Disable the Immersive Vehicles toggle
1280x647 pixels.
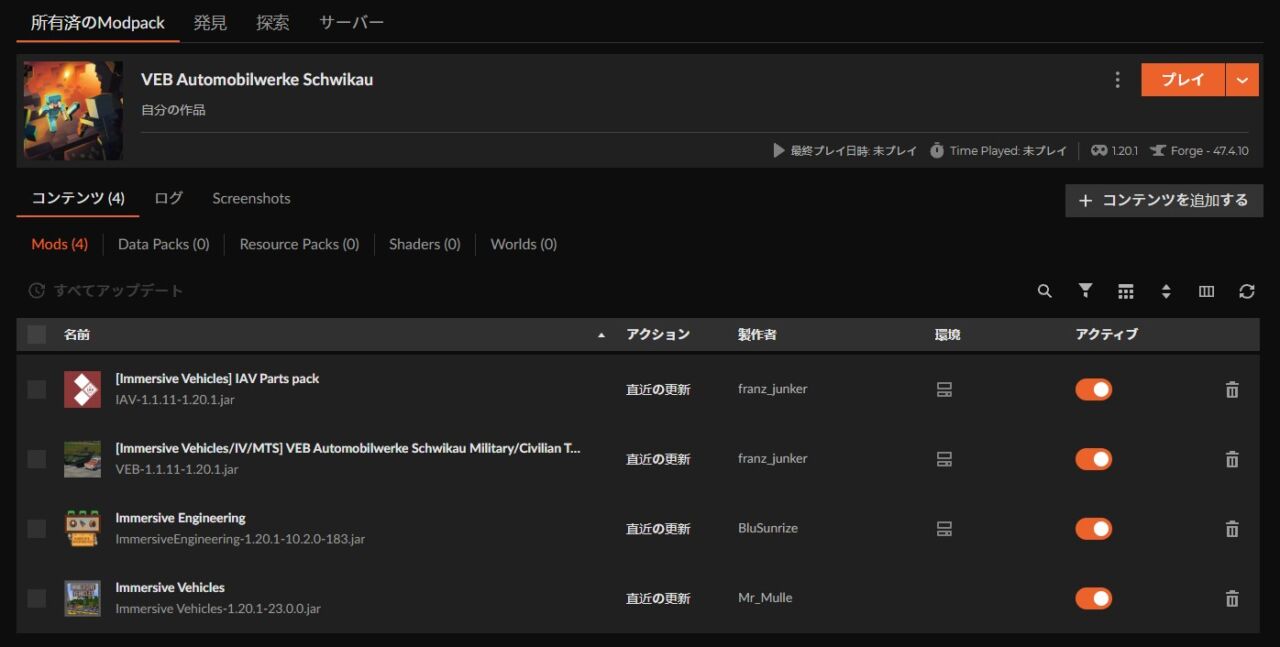pos(1093,598)
